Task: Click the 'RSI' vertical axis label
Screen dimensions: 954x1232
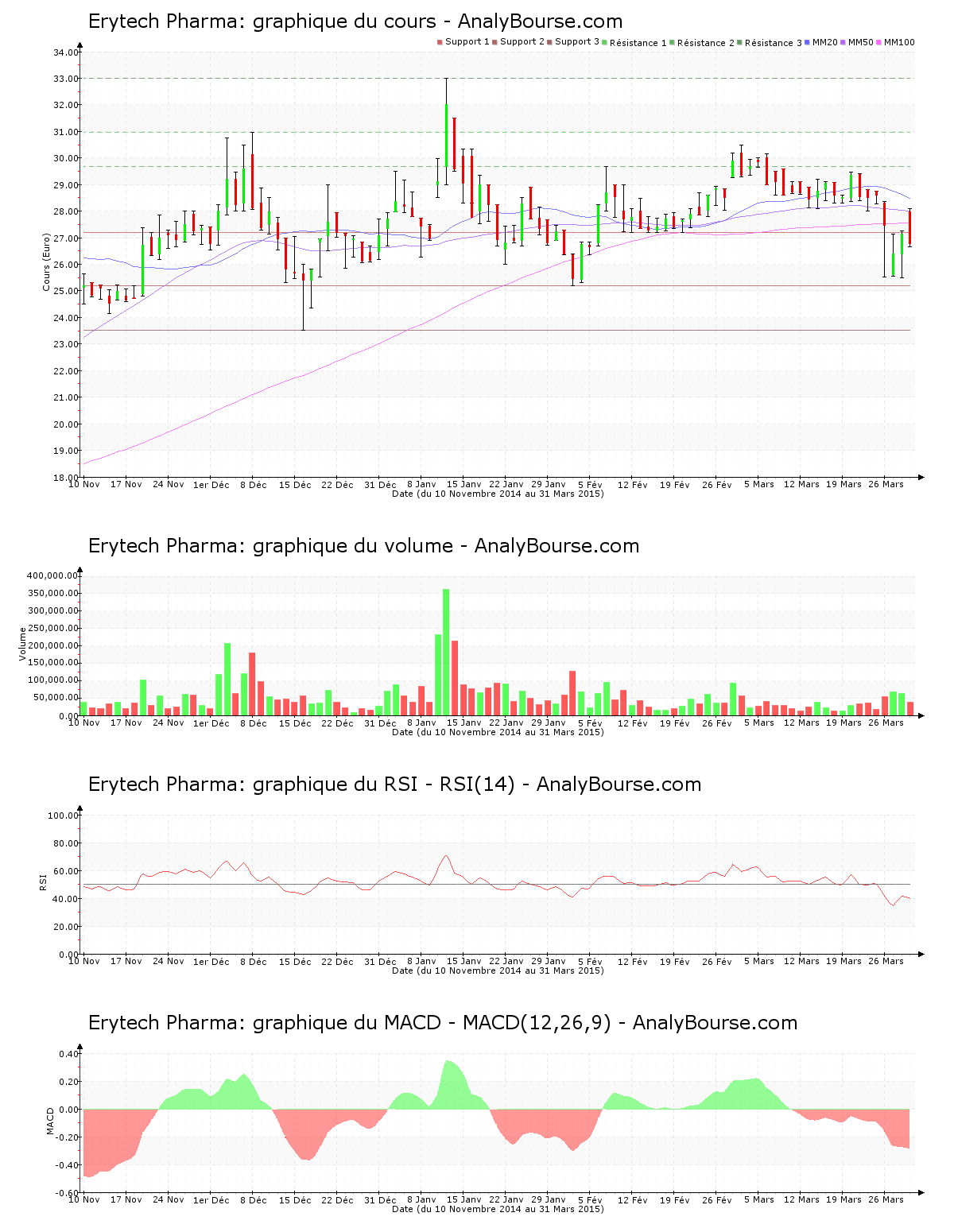Action: (44, 881)
